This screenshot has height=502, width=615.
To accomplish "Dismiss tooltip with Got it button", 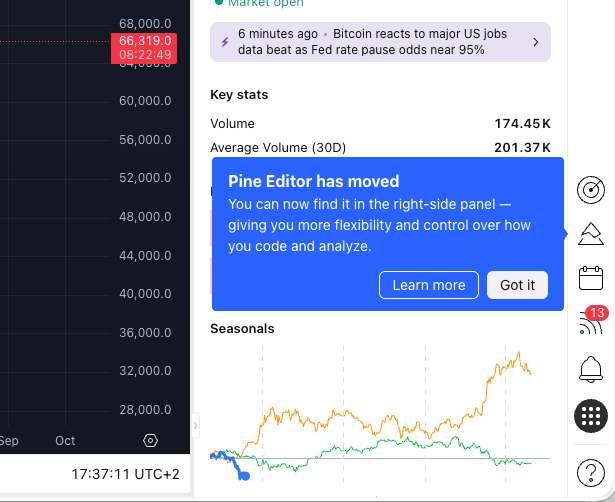I will (517, 285).
